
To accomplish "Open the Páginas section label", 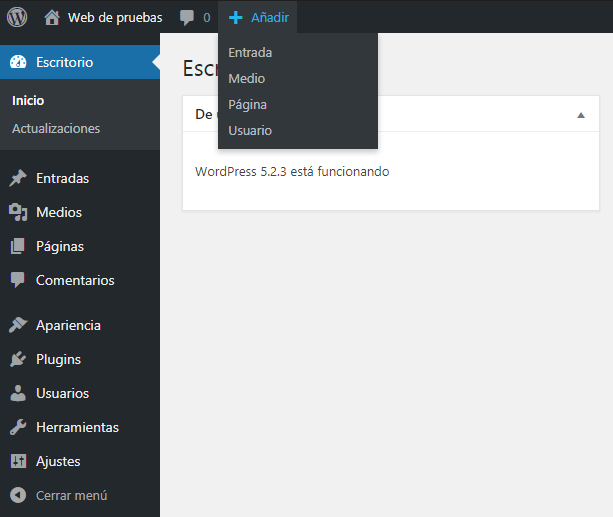I will [60, 247].
